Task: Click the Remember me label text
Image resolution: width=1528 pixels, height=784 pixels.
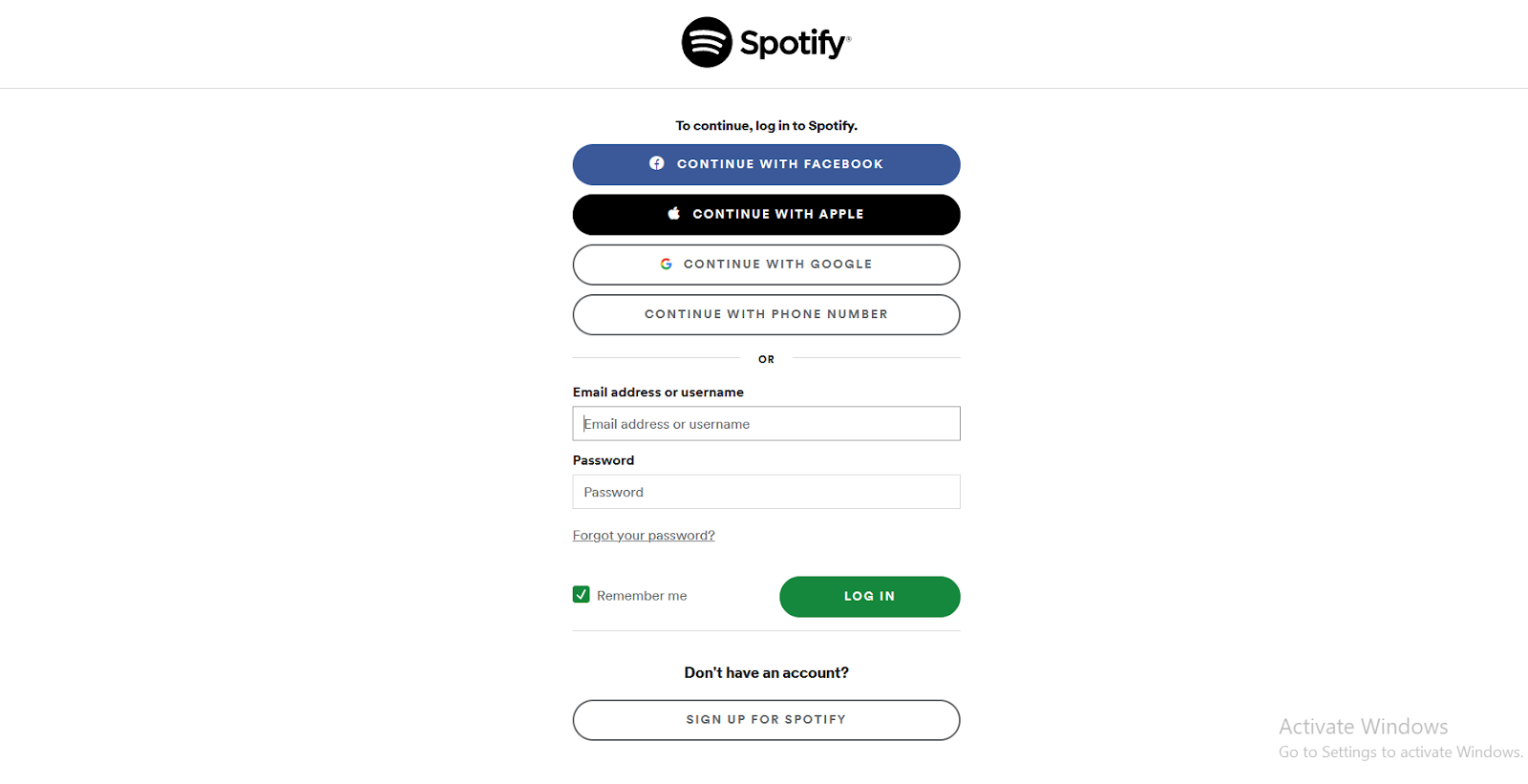Action: pyautogui.click(x=641, y=595)
